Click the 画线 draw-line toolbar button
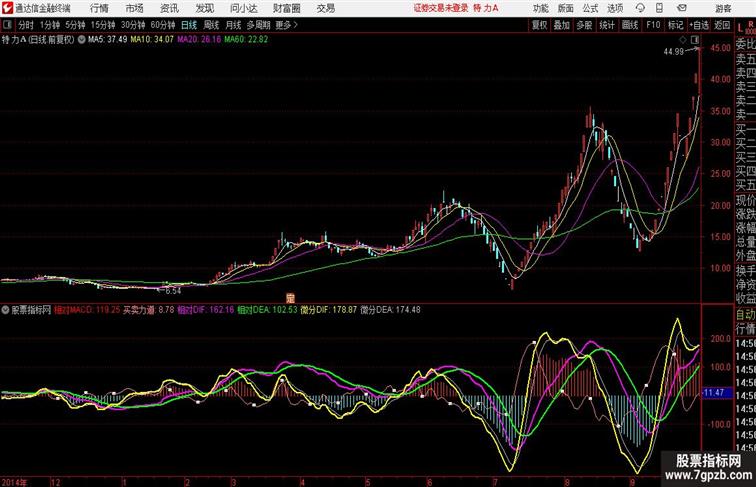The width and height of the screenshot is (756, 487). tap(630, 25)
